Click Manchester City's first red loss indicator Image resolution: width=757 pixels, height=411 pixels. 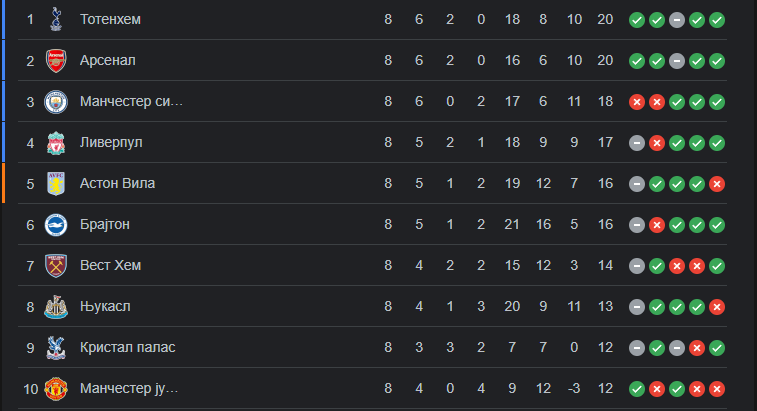pos(636,102)
